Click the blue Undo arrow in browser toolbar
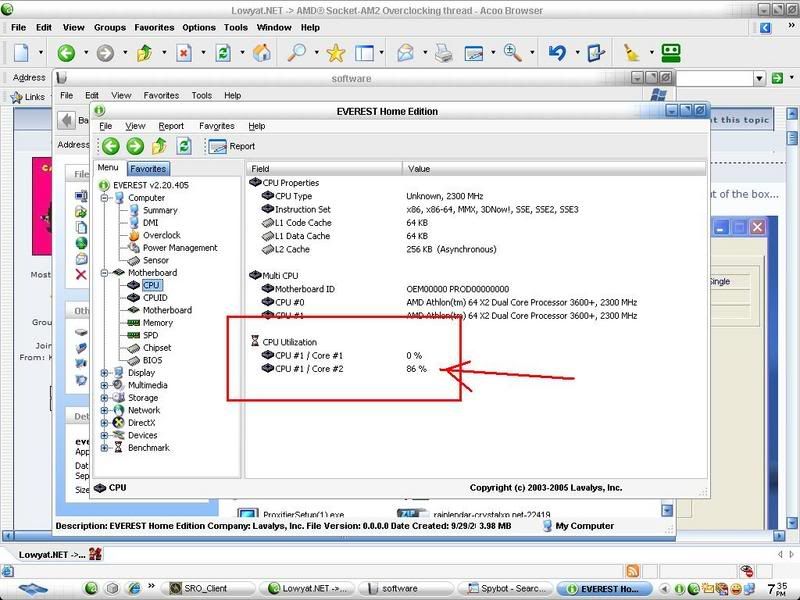 click(557, 52)
